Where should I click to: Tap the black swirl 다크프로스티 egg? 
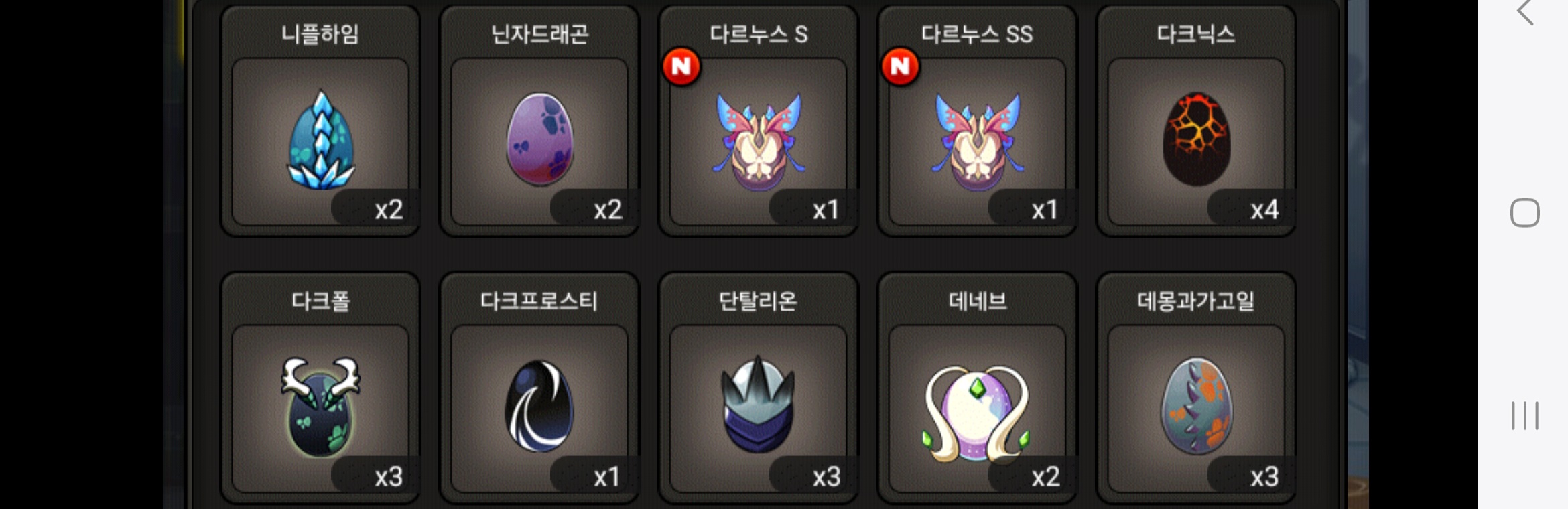click(x=539, y=407)
